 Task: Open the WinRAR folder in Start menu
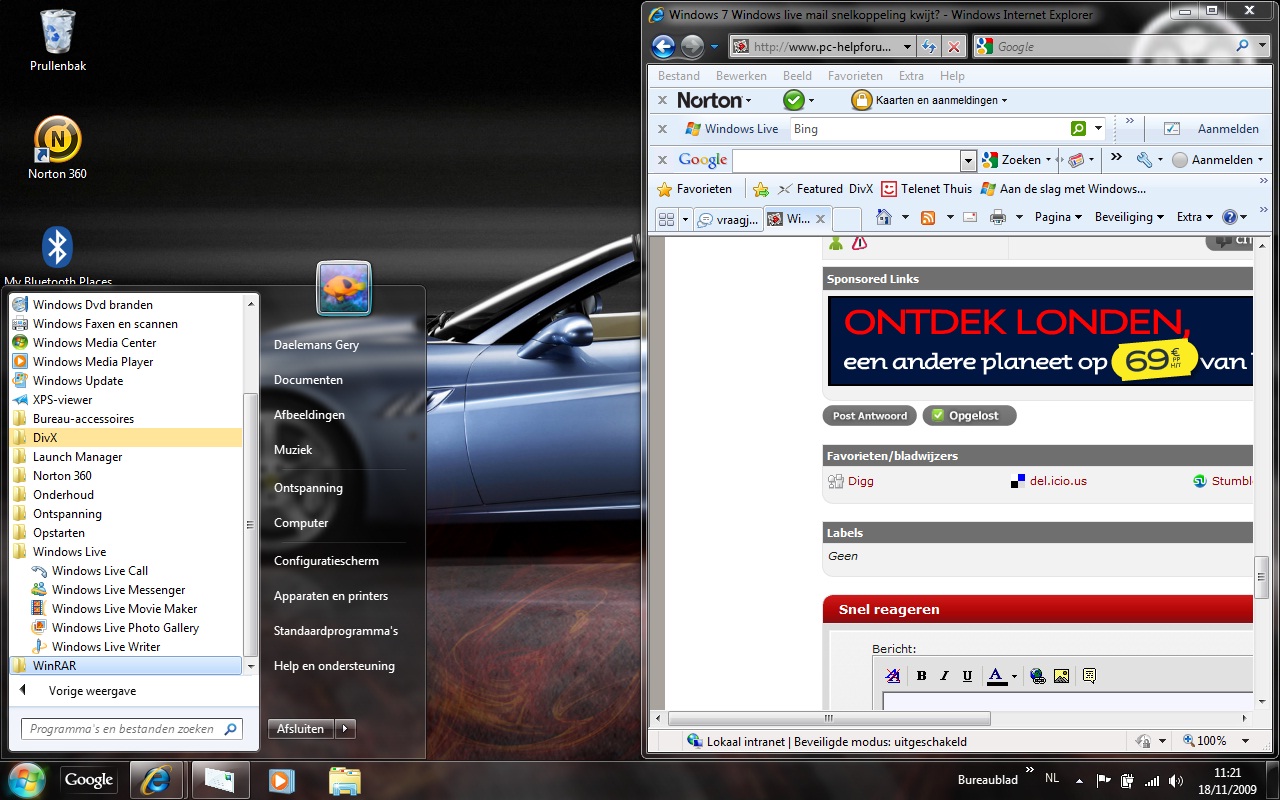tap(126, 666)
